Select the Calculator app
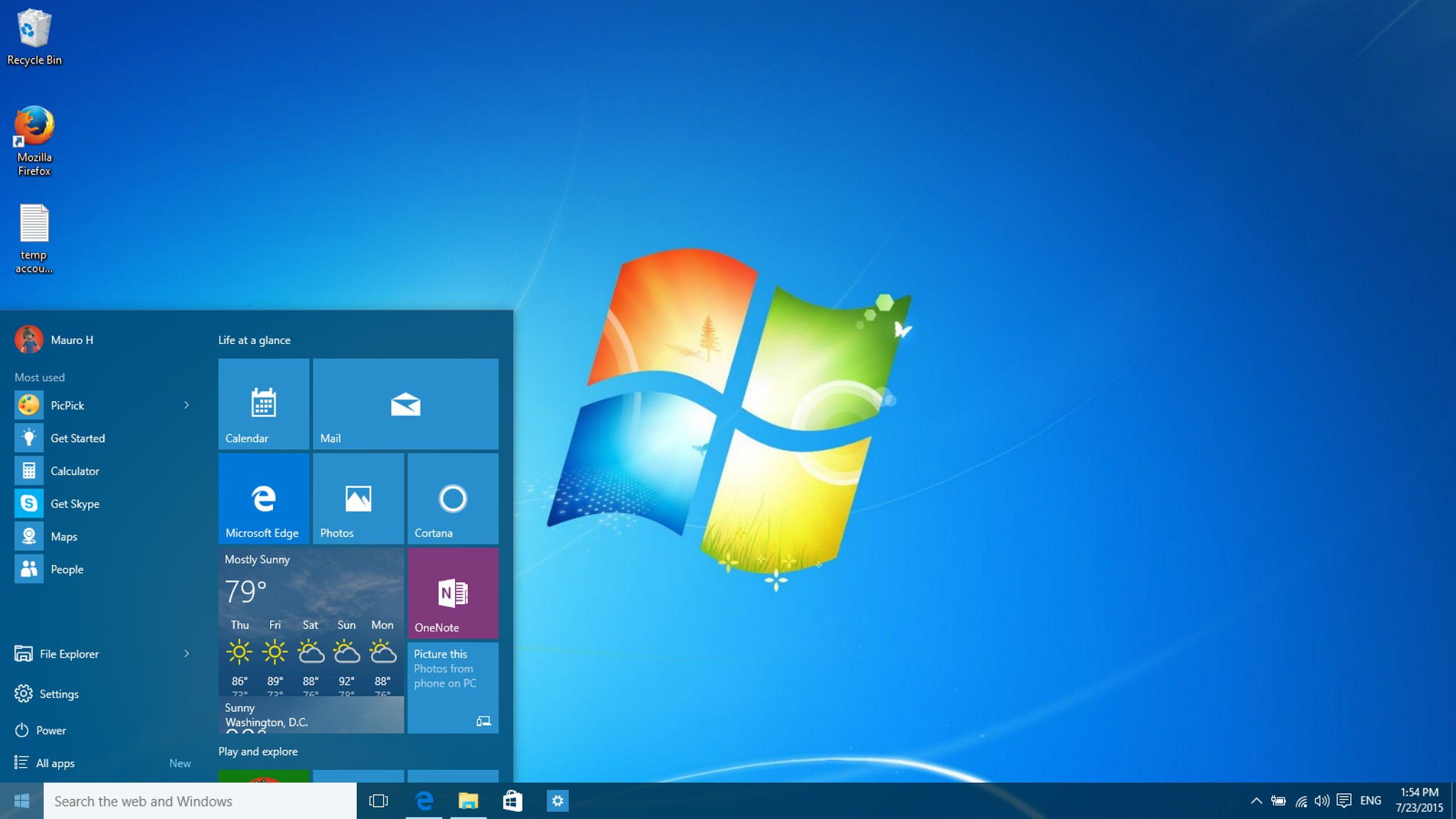 (74, 470)
